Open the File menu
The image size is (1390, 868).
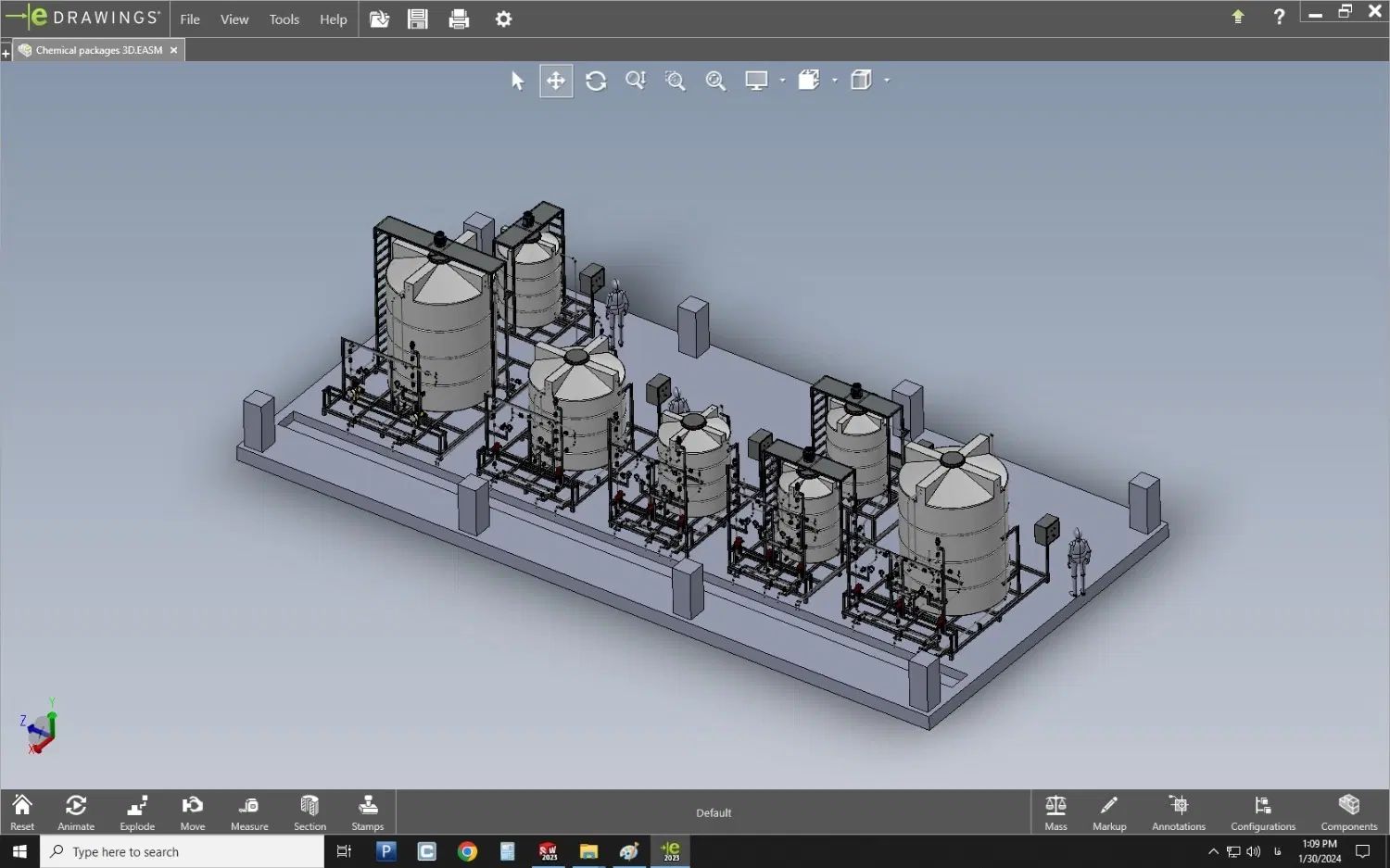189,19
